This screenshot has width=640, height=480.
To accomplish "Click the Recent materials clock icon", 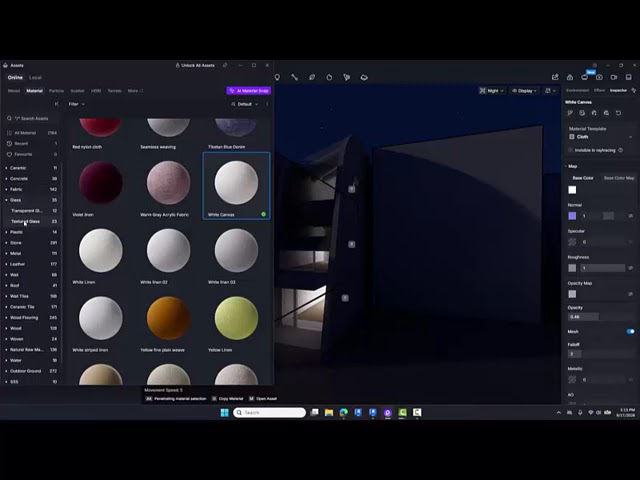I will point(9,144).
